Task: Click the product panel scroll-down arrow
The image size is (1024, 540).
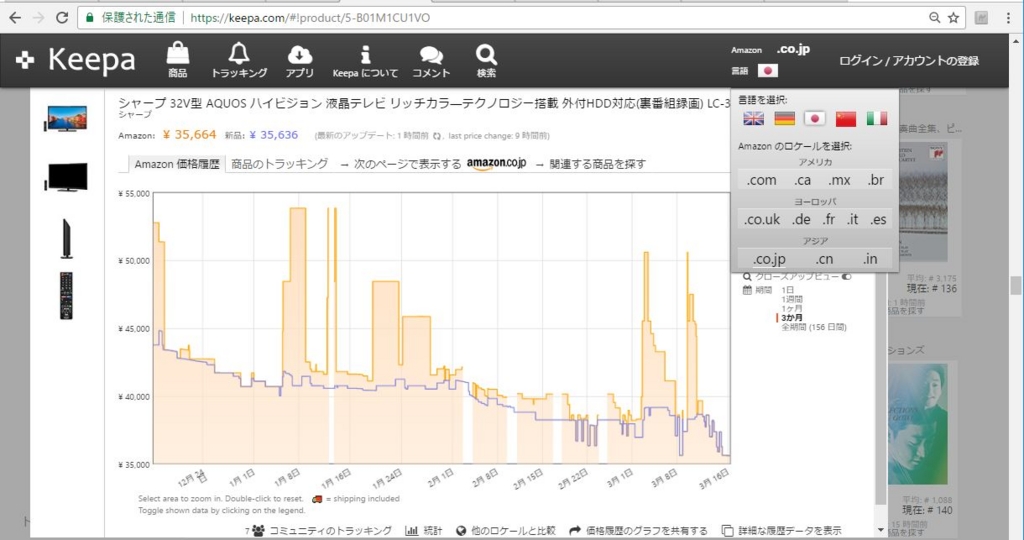Action: (880, 530)
